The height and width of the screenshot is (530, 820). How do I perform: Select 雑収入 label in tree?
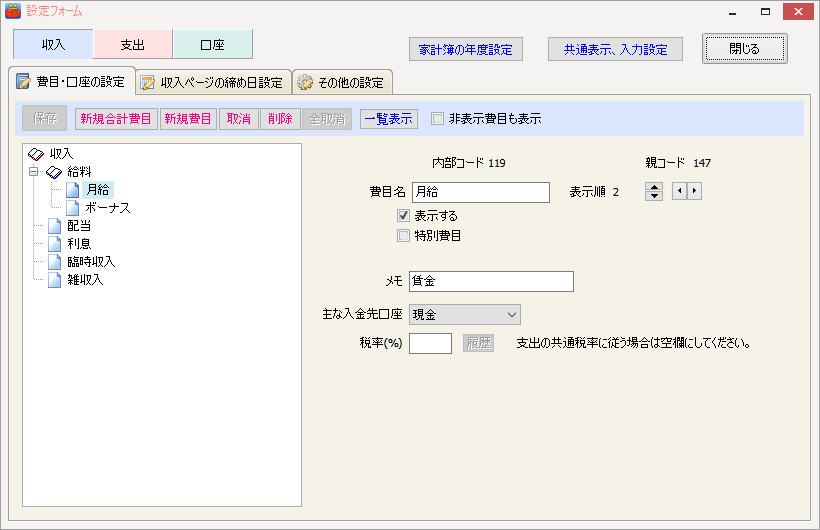click(x=85, y=280)
